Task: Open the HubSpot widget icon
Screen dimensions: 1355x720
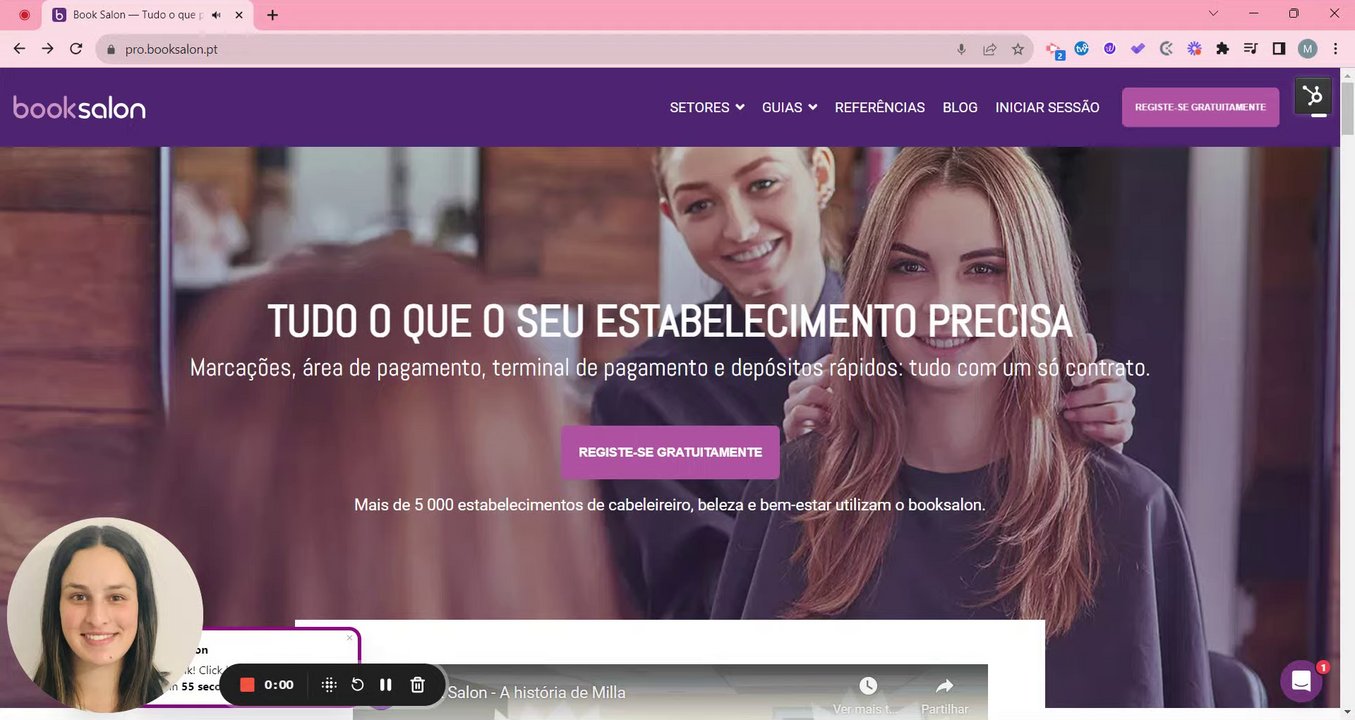Action: click(x=1313, y=96)
